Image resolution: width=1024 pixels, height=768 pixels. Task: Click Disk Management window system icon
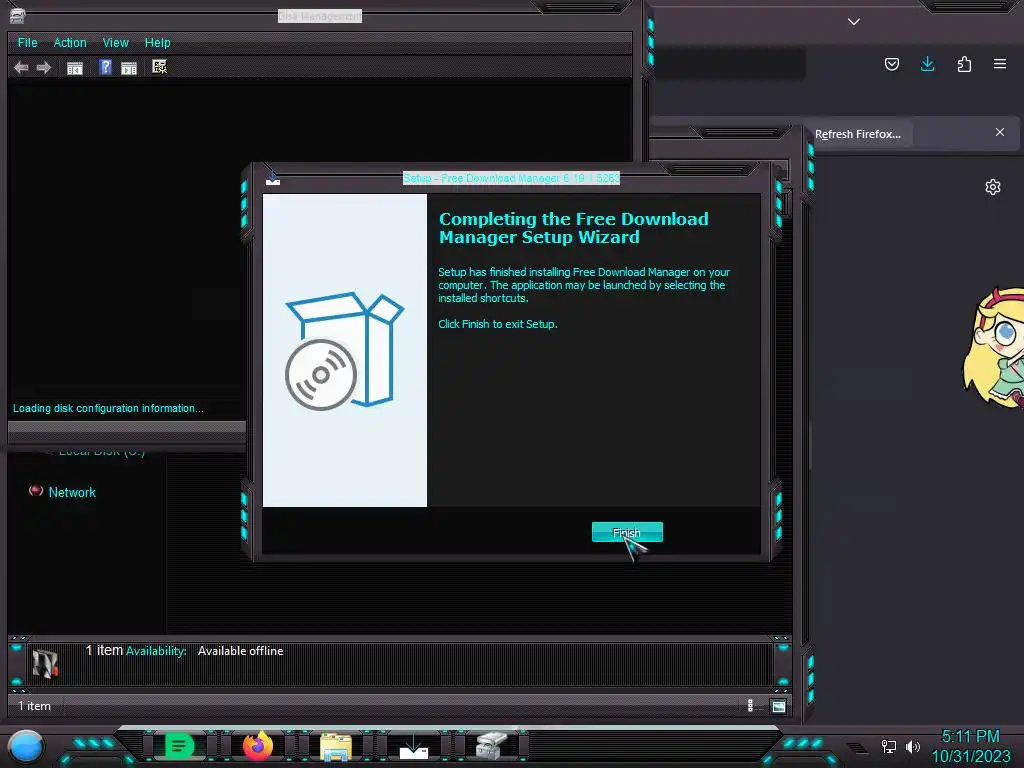click(x=18, y=16)
